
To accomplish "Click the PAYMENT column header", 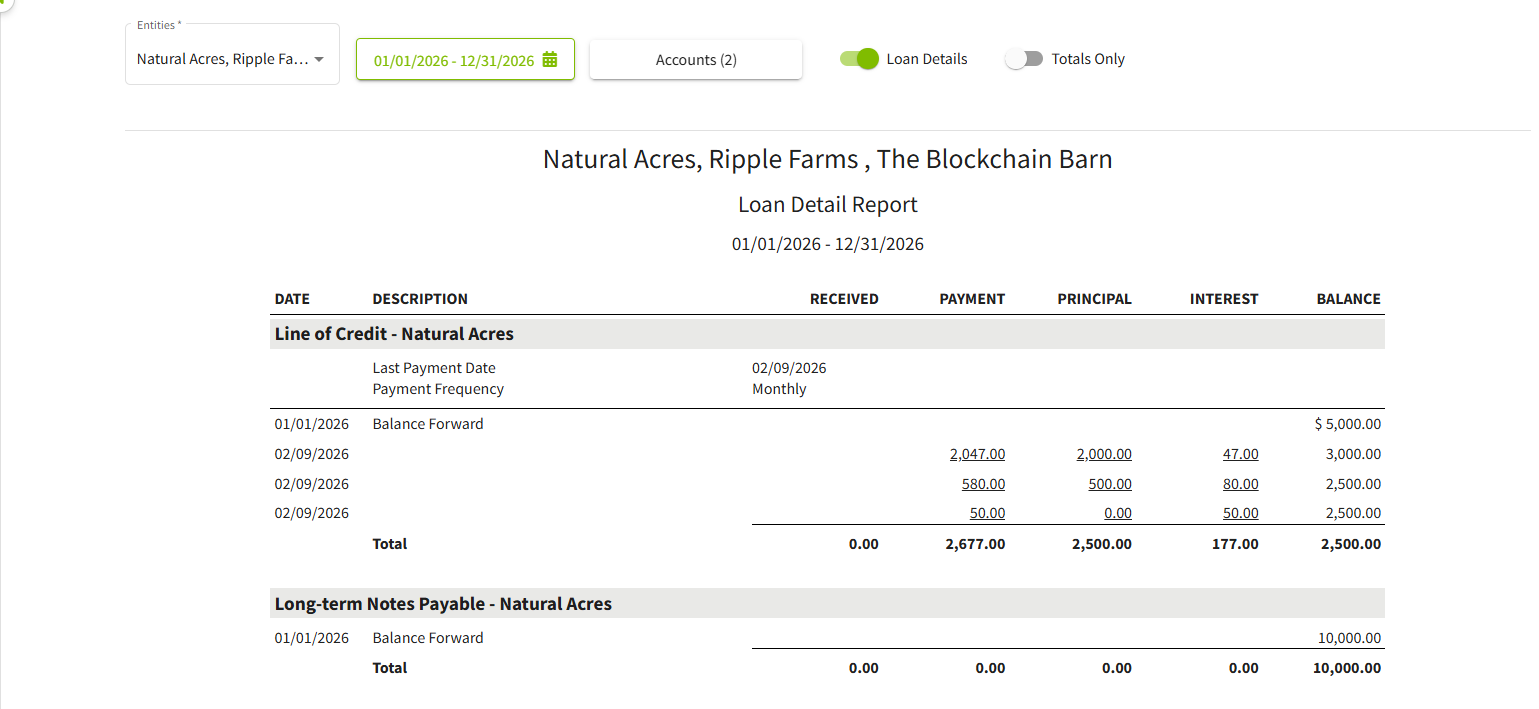I will coord(972,299).
